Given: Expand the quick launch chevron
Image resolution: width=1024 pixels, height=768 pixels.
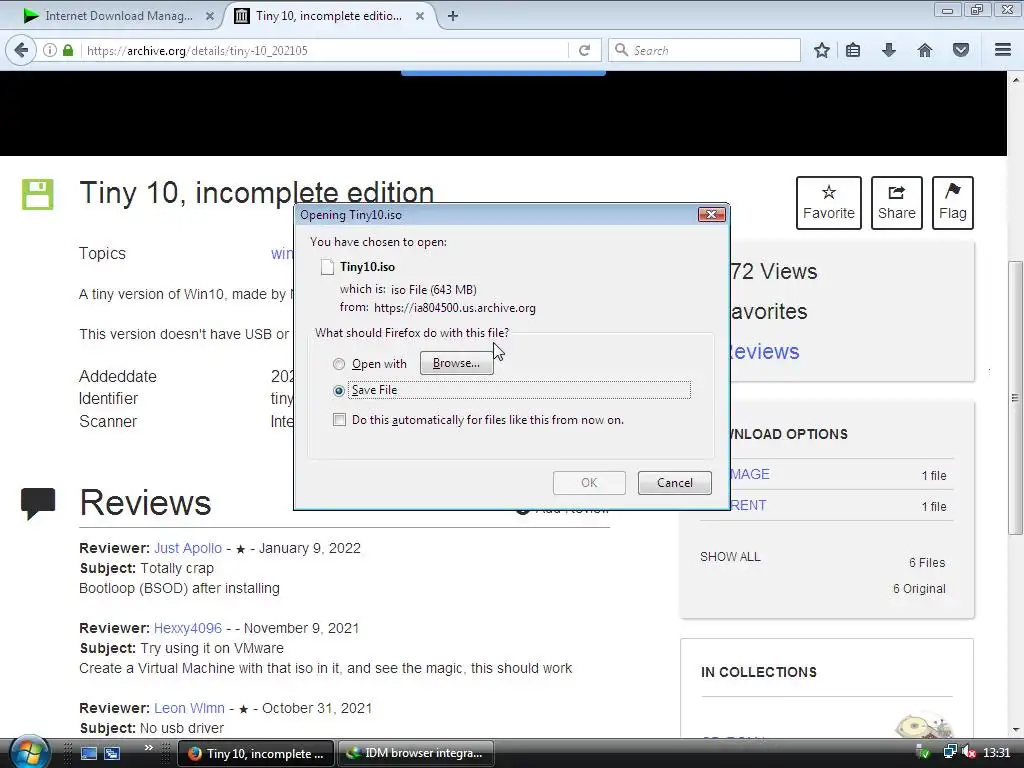Looking at the screenshot, I should (148, 748).
